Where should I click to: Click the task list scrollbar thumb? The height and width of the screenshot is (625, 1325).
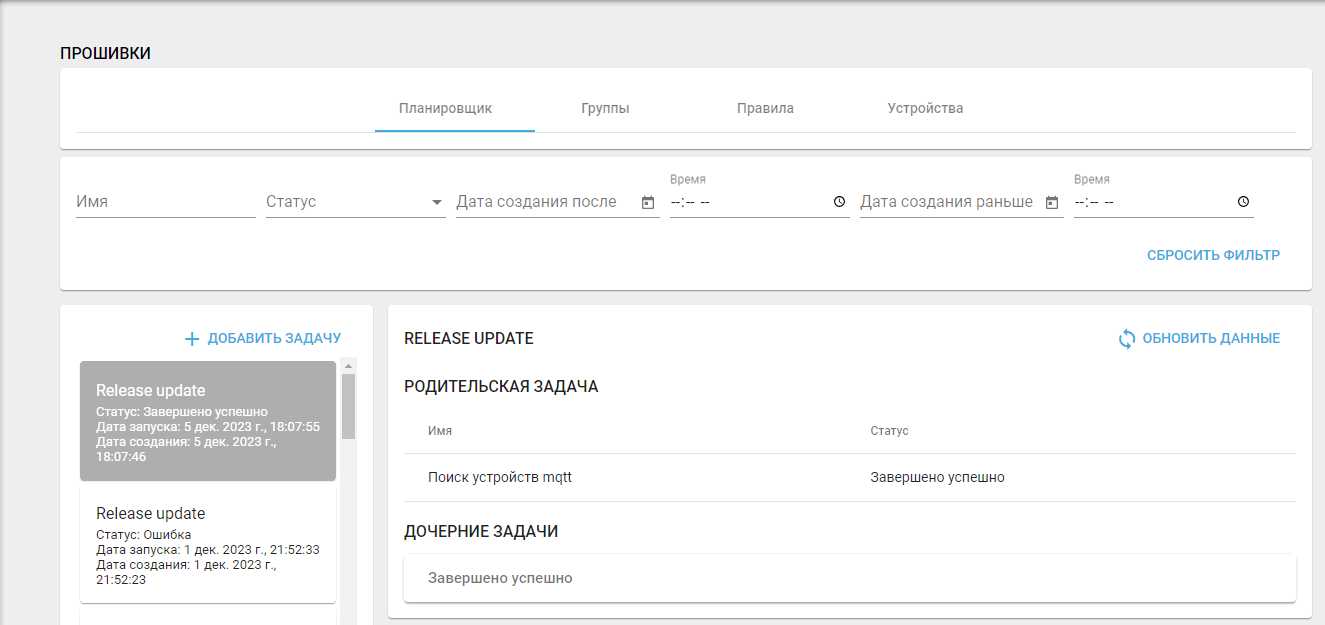click(348, 406)
